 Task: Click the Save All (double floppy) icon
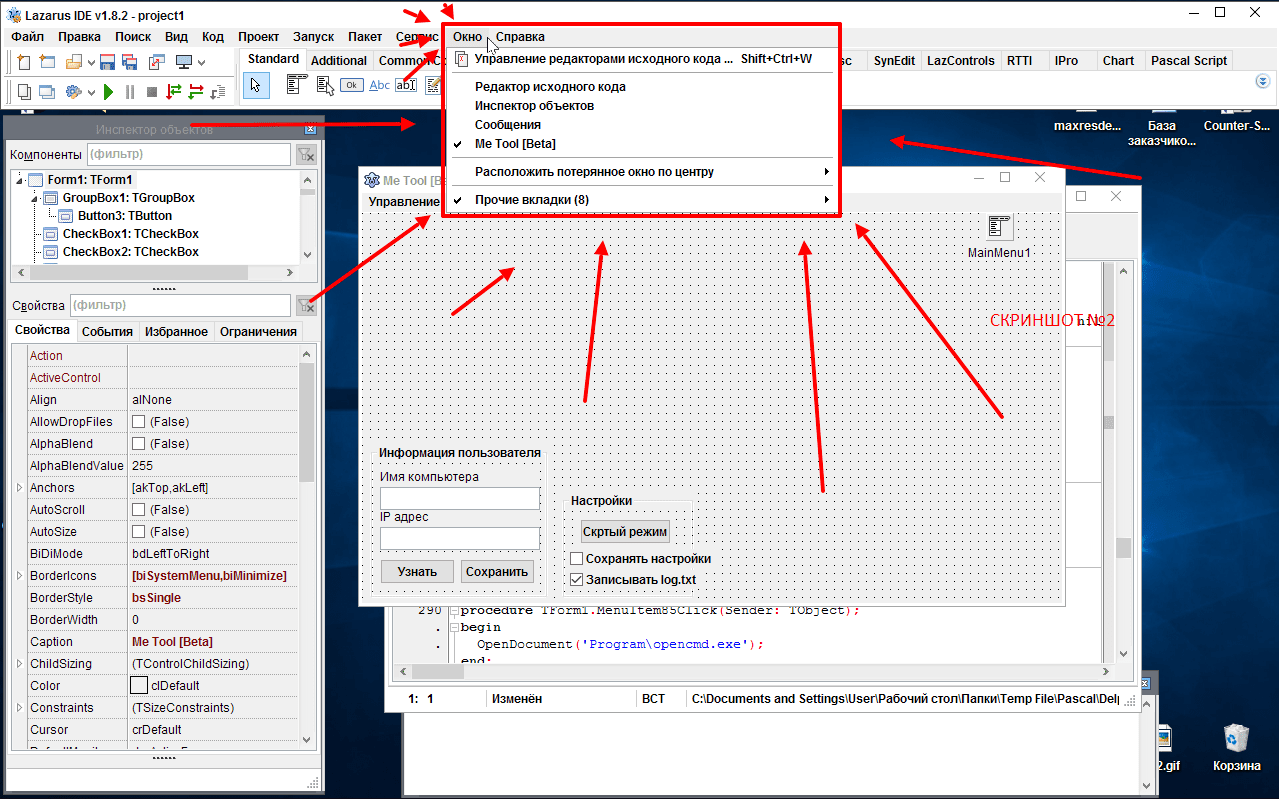(130, 62)
